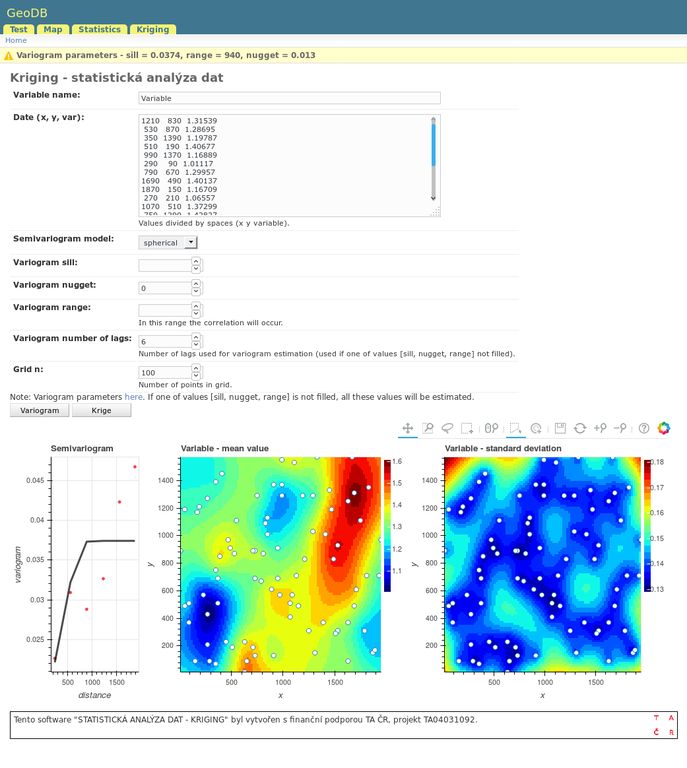Reset the plot view
Image resolution: width=687 pixels, height=768 pixels.
click(579, 428)
